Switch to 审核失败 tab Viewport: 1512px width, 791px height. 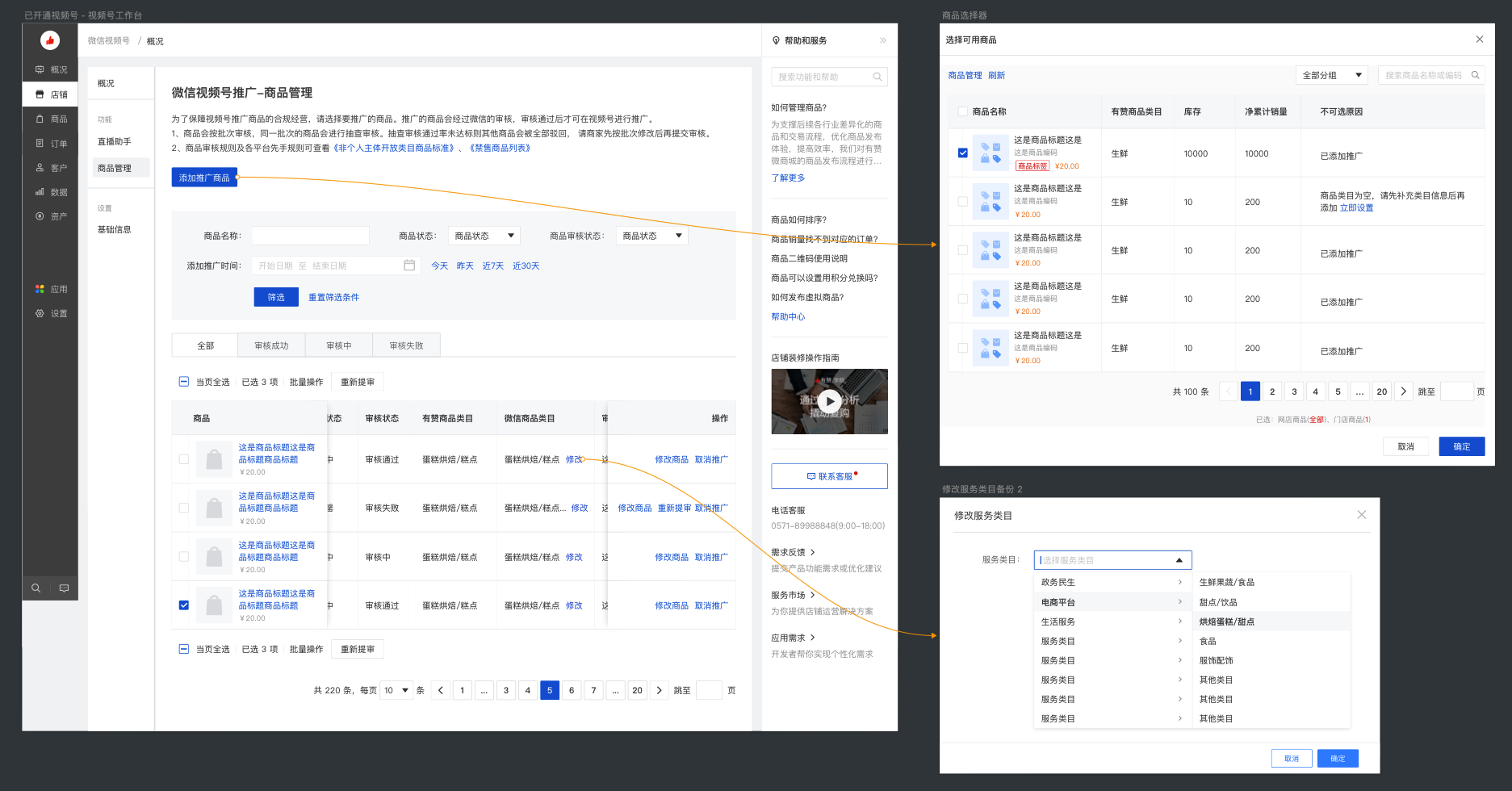(406, 345)
